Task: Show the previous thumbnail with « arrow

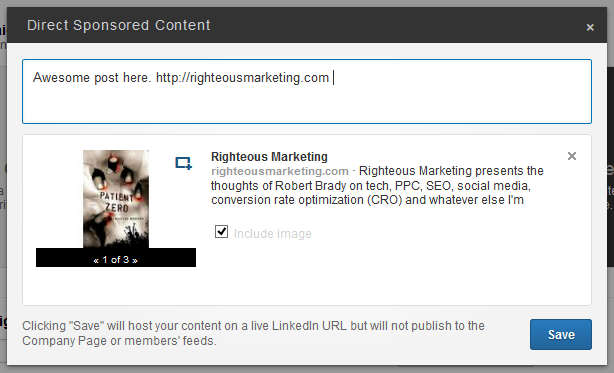Action: [x=96, y=260]
